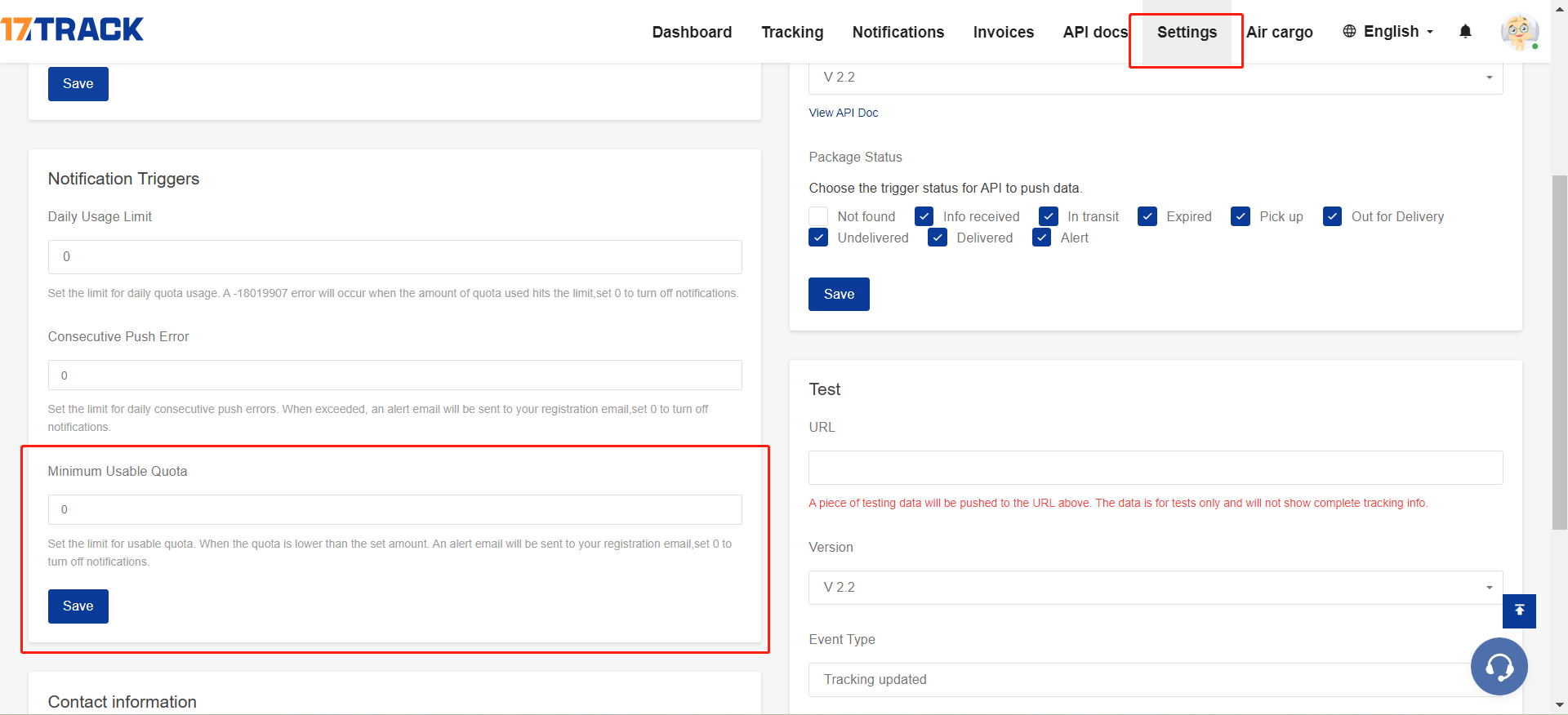Click the Minimum Usable Quota input field
Image resolution: width=1568 pixels, height=715 pixels.
[394, 509]
